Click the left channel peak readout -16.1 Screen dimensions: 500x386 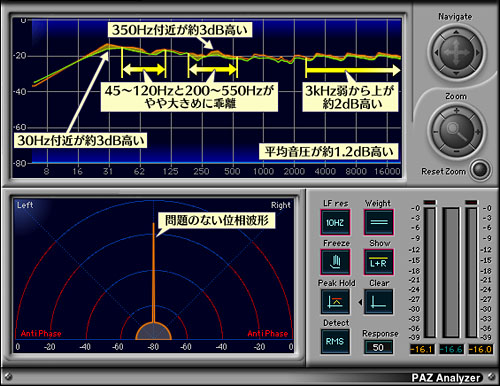coord(422,349)
